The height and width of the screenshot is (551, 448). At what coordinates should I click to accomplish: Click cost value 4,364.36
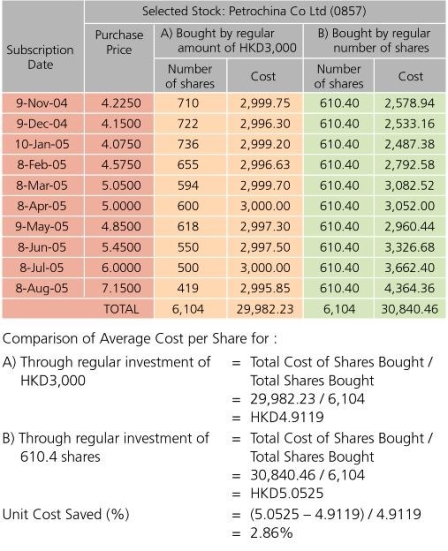410,288
